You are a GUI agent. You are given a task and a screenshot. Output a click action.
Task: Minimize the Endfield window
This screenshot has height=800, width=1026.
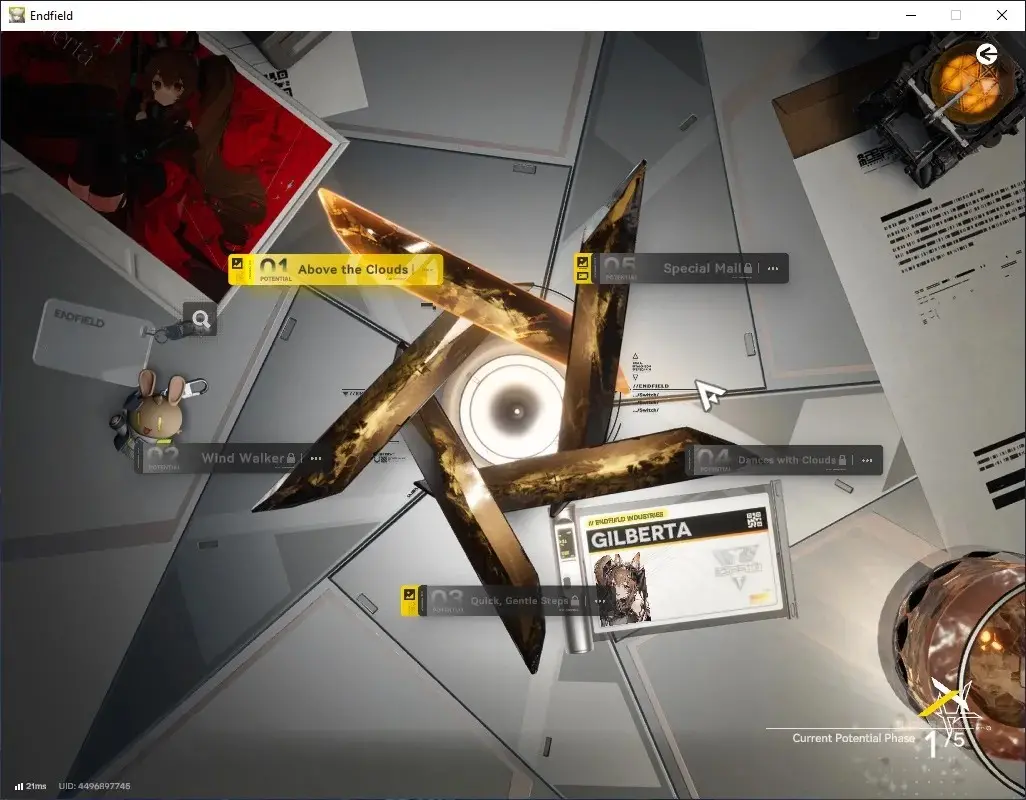[x=911, y=15]
